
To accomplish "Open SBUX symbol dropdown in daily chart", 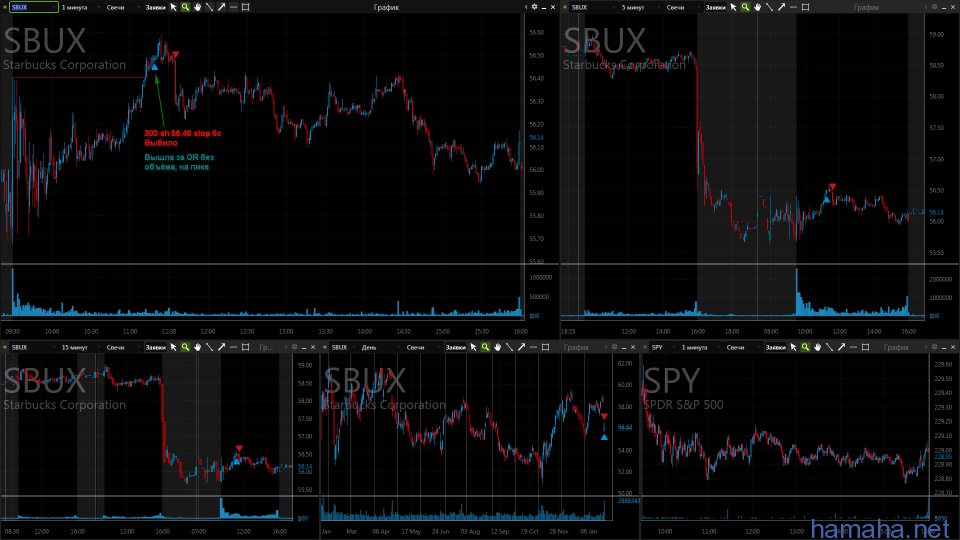I will point(342,347).
